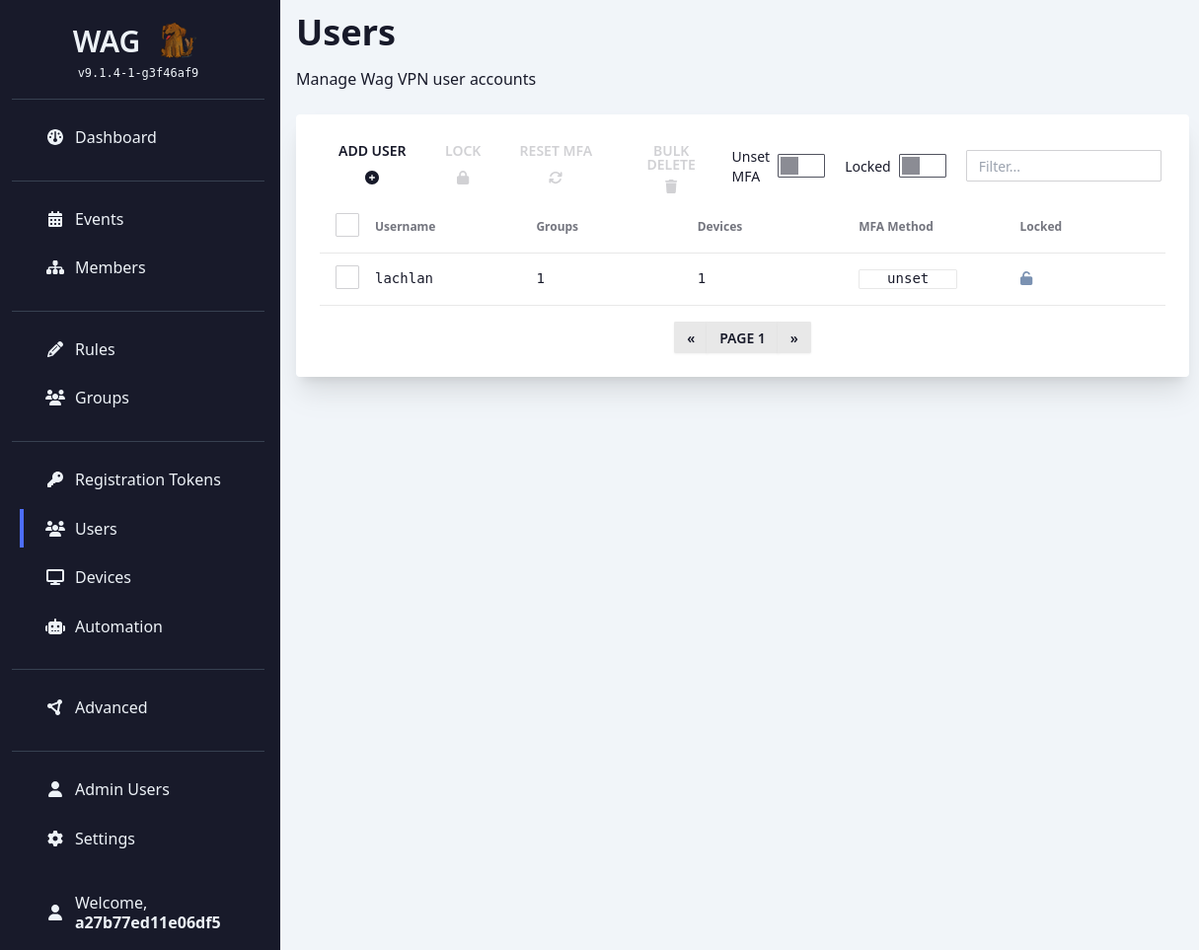This screenshot has width=1199, height=950.
Task: Click the Registration Tokens key icon
Action: coord(55,480)
